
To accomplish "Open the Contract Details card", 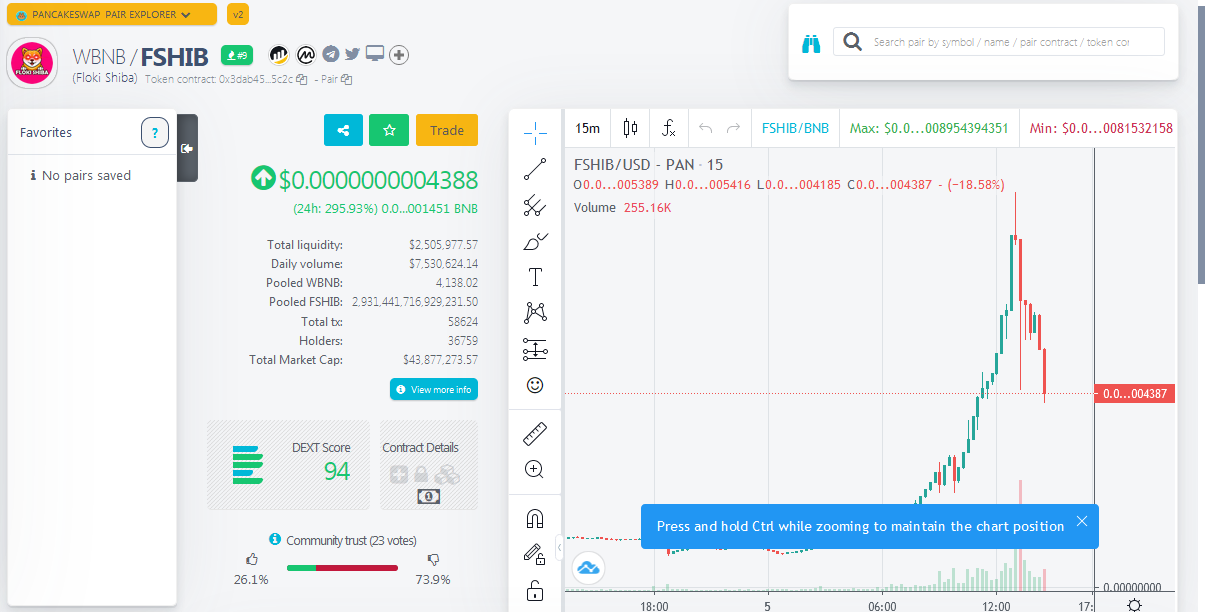I will point(429,465).
